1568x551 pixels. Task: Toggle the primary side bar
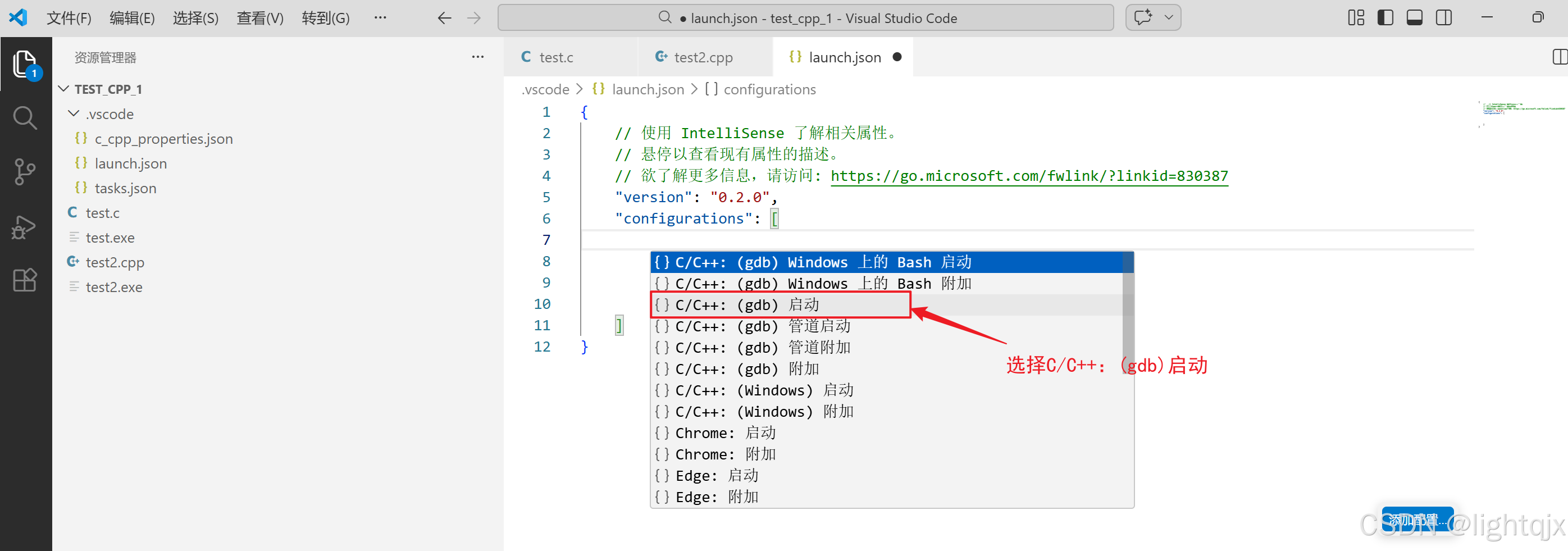coord(1385,17)
